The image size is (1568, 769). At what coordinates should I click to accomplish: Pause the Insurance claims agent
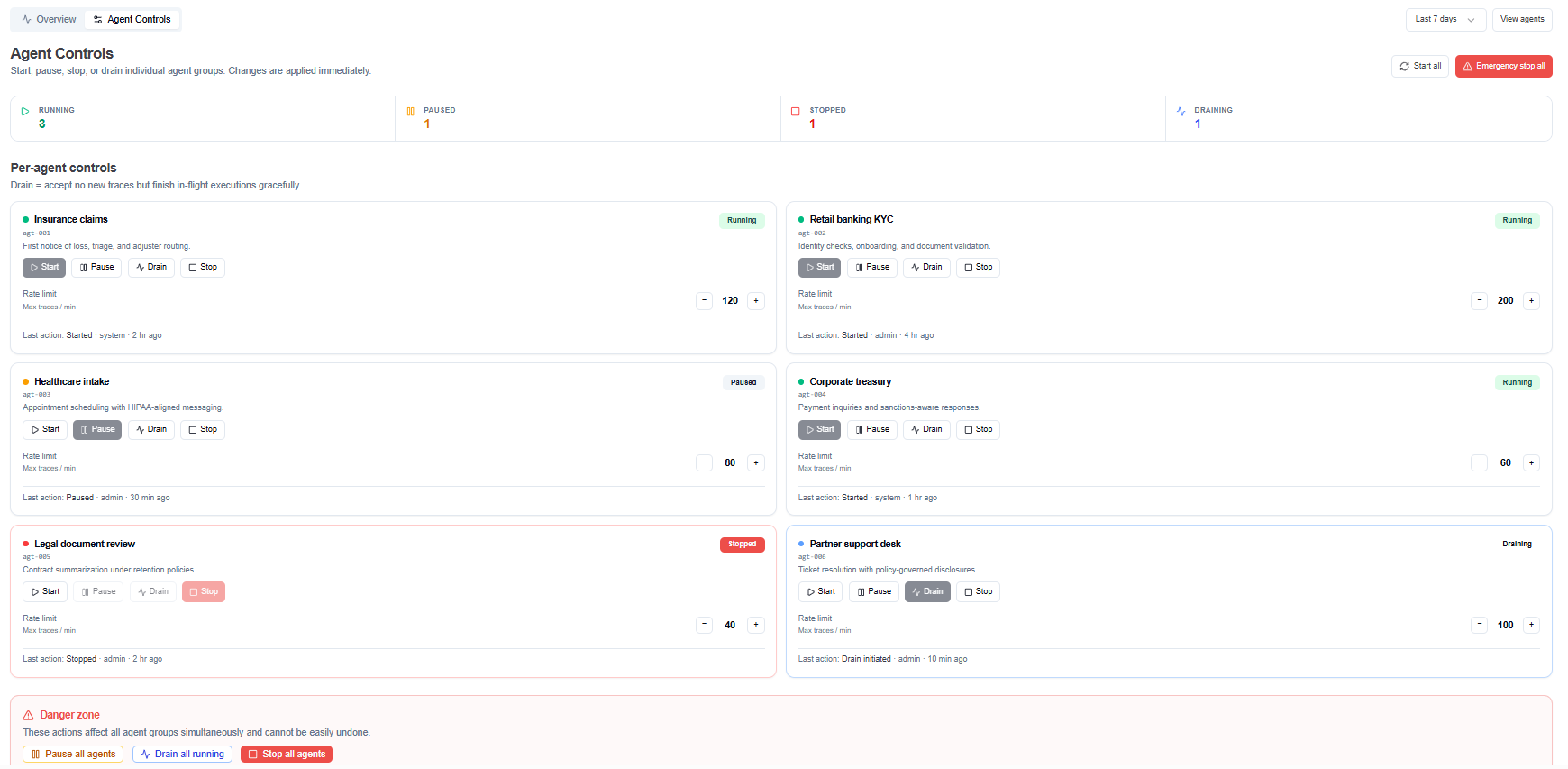pos(96,268)
